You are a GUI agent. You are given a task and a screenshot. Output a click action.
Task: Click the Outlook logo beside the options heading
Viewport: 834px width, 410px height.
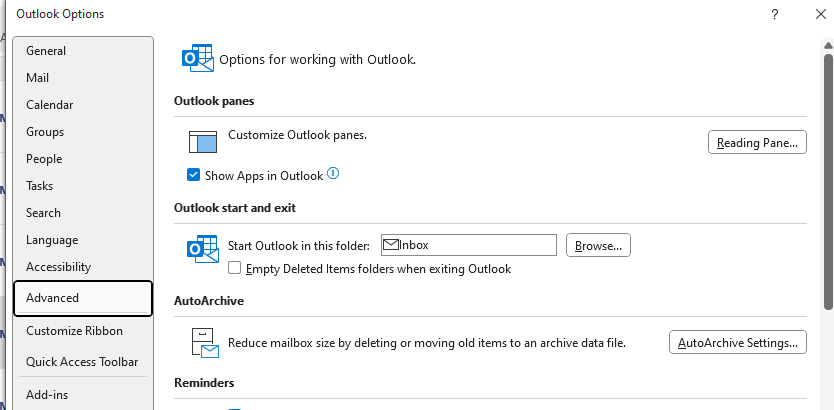pyautogui.click(x=198, y=58)
